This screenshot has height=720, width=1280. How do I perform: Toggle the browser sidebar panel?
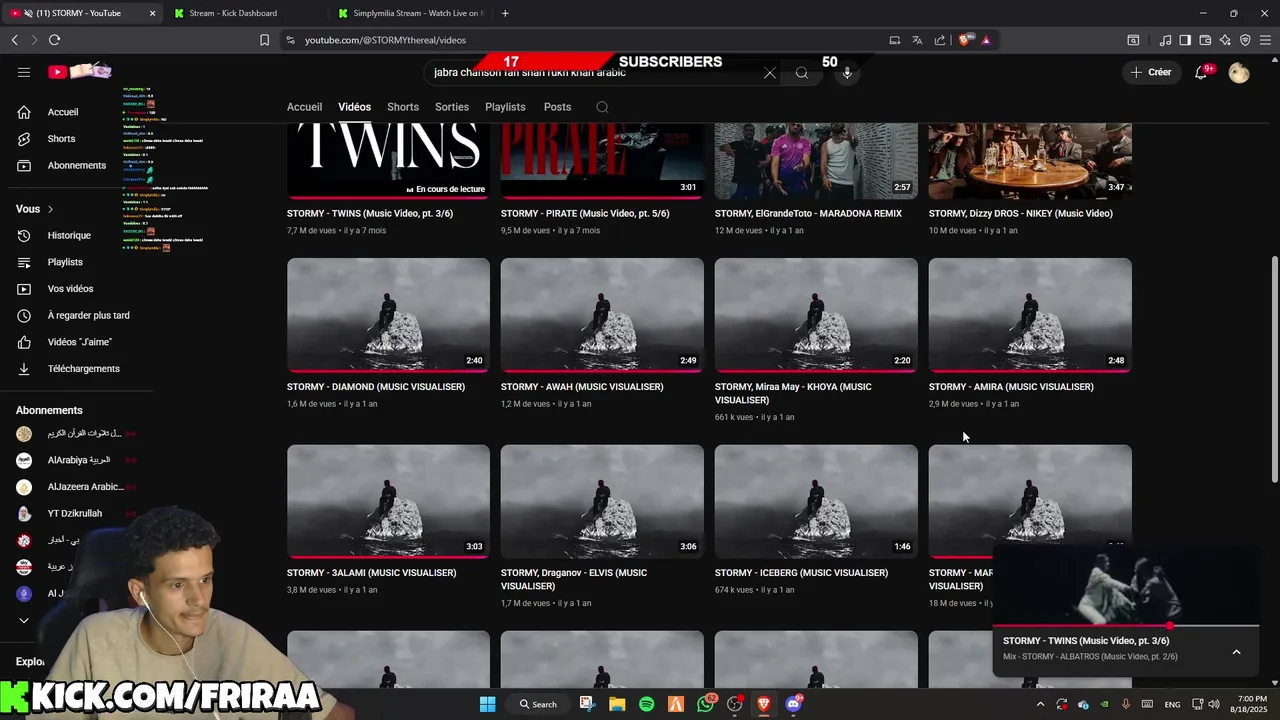(1185, 40)
